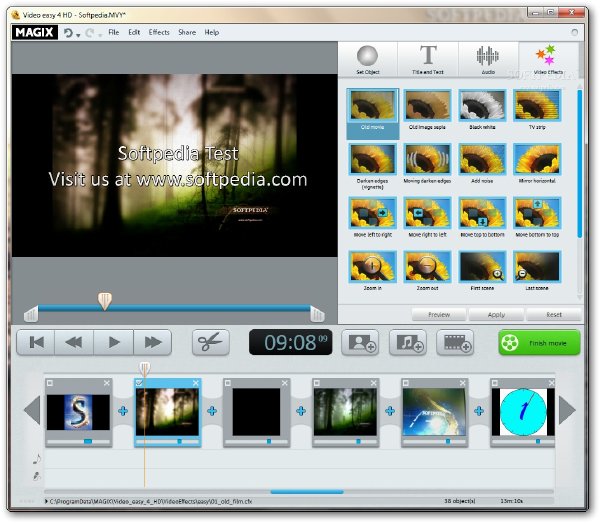Image resolution: width=600 pixels, height=523 pixels.
Task: Click the Apply button
Action: click(496, 315)
